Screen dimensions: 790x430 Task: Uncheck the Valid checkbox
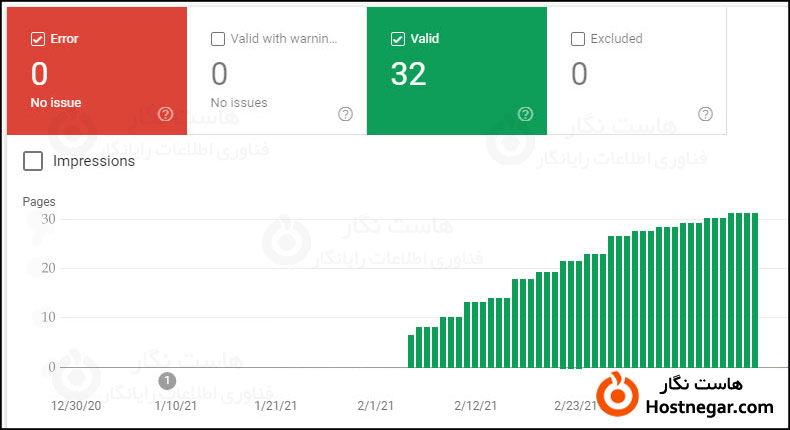tap(398, 39)
